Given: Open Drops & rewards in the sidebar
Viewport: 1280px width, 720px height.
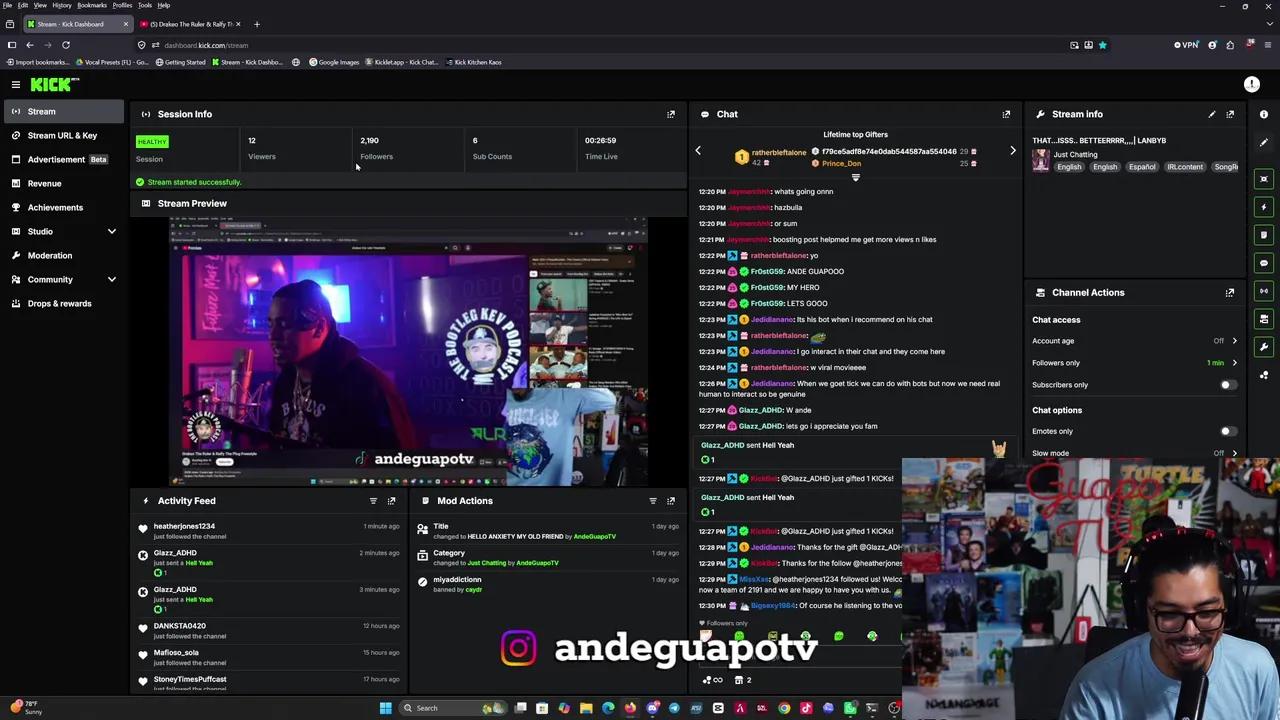Looking at the screenshot, I should [x=64, y=304].
